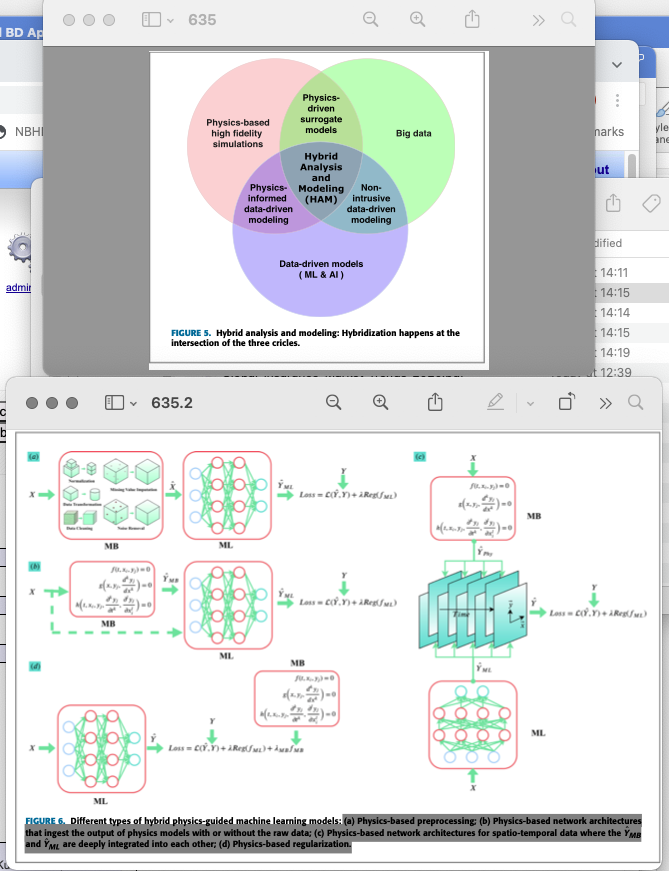
Task: Share the 635.2 document
Action: 434,402
